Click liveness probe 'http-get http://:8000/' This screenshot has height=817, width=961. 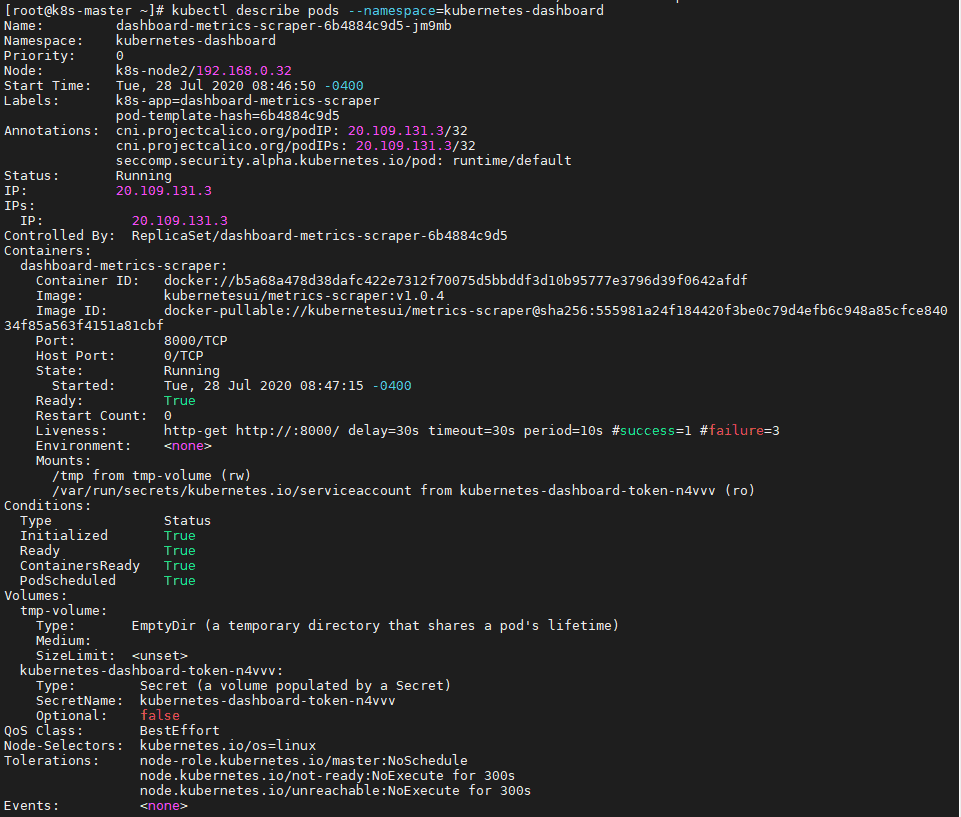tap(251, 431)
